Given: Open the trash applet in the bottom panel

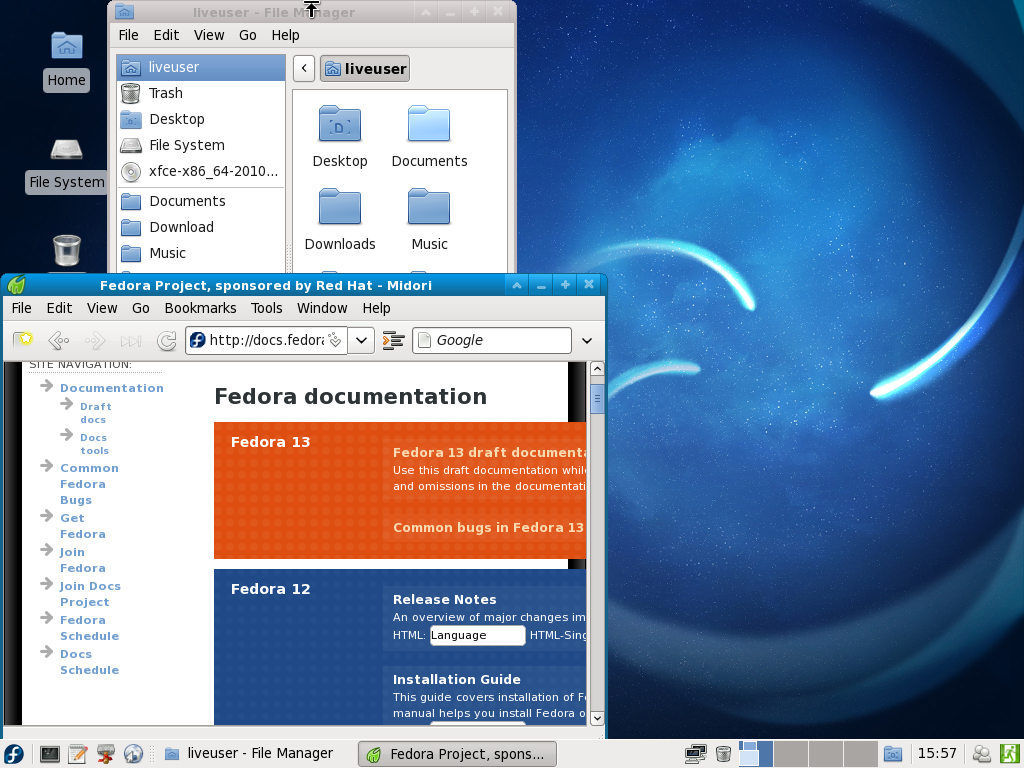Looking at the screenshot, I should point(723,754).
